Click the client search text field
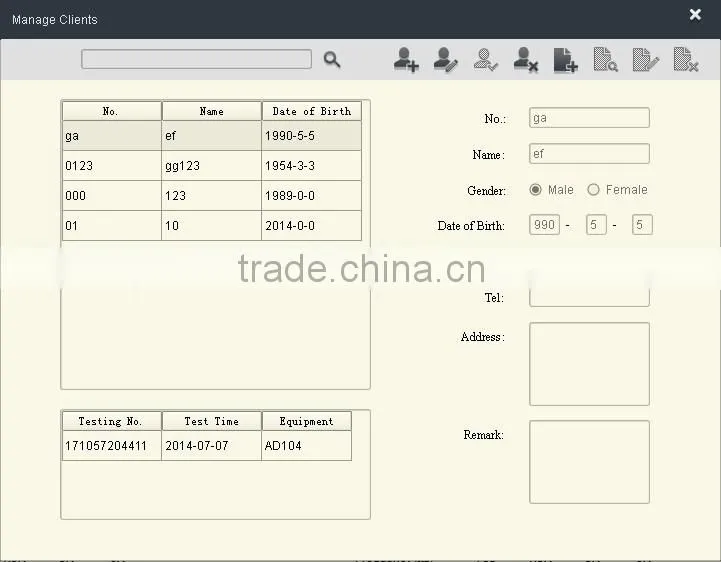 click(x=196, y=59)
